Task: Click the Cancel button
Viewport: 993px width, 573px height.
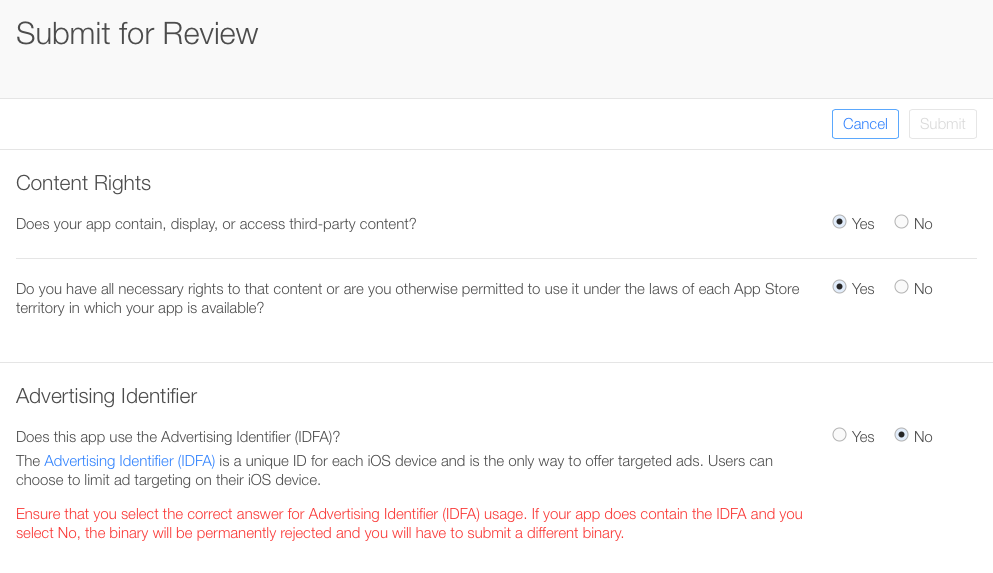Action: pyautogui.click(x=865, y=124)
